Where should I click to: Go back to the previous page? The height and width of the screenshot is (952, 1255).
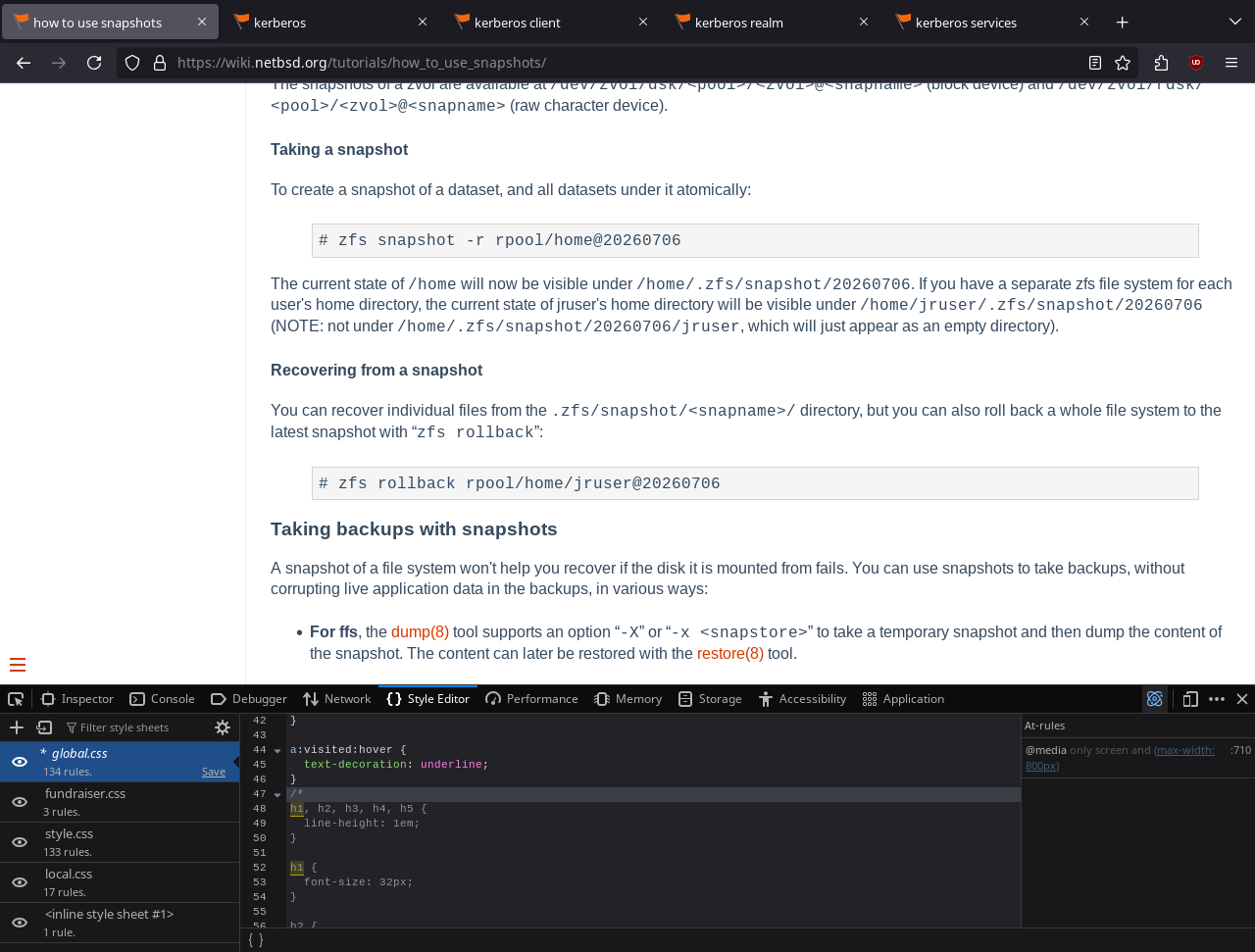[24, 63]
